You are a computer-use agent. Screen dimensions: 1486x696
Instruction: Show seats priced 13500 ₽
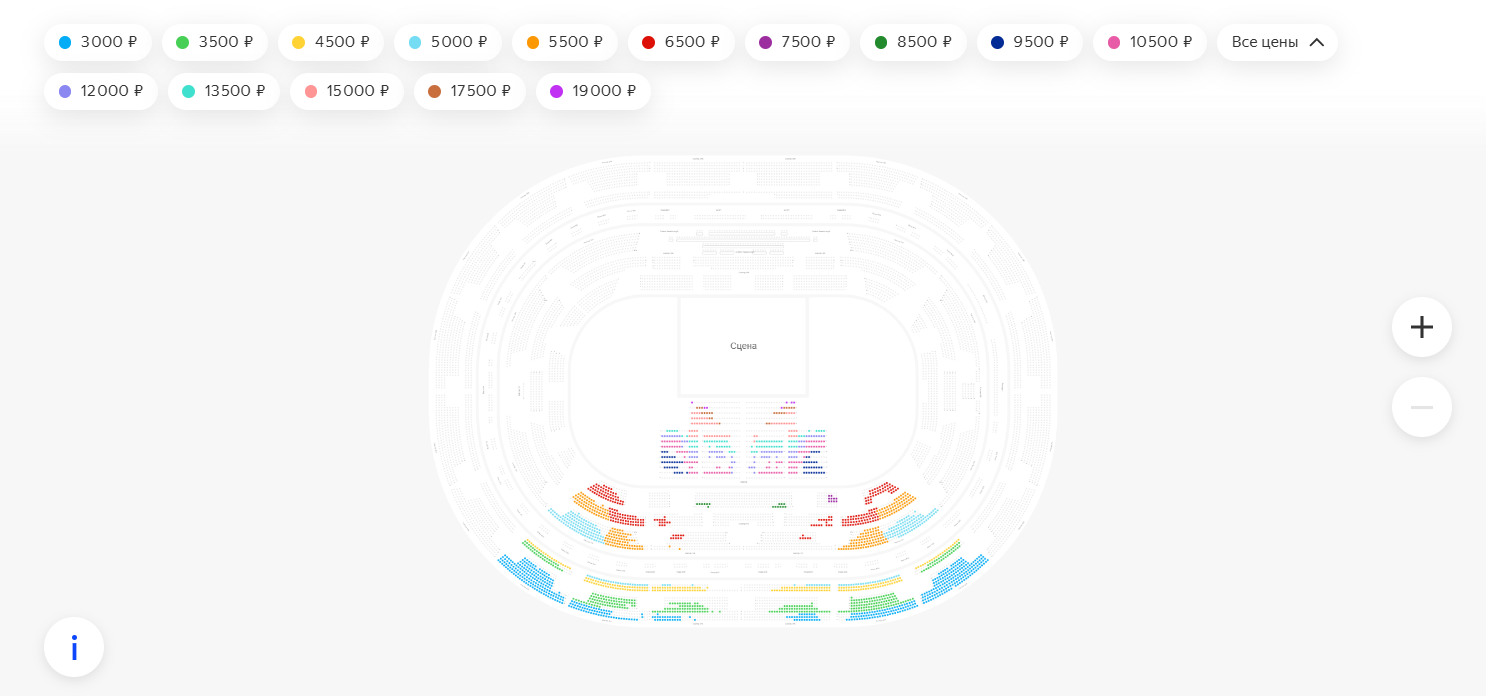224,91
